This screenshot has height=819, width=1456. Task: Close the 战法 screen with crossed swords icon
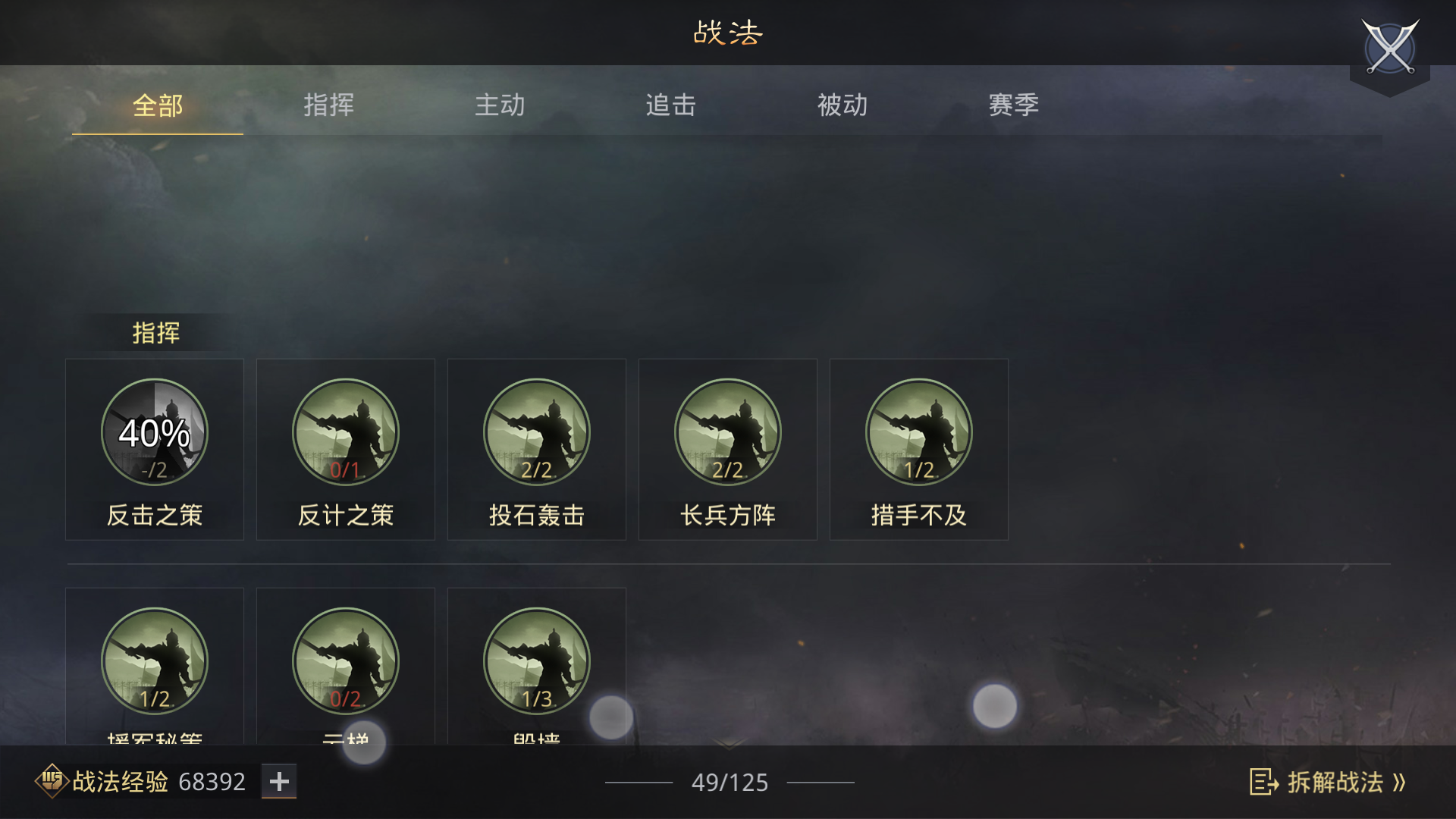tap(1390, 48)
